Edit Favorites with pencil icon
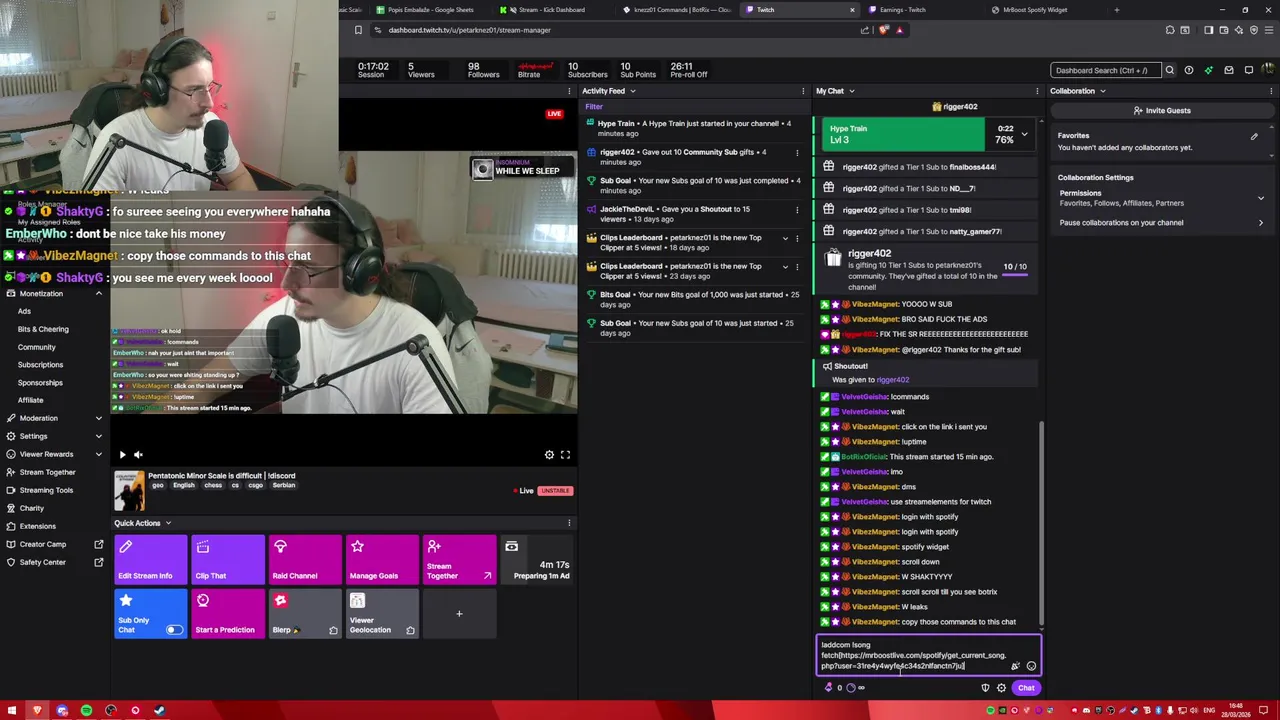This screenshot has width=1280, height=720. 1254,136
